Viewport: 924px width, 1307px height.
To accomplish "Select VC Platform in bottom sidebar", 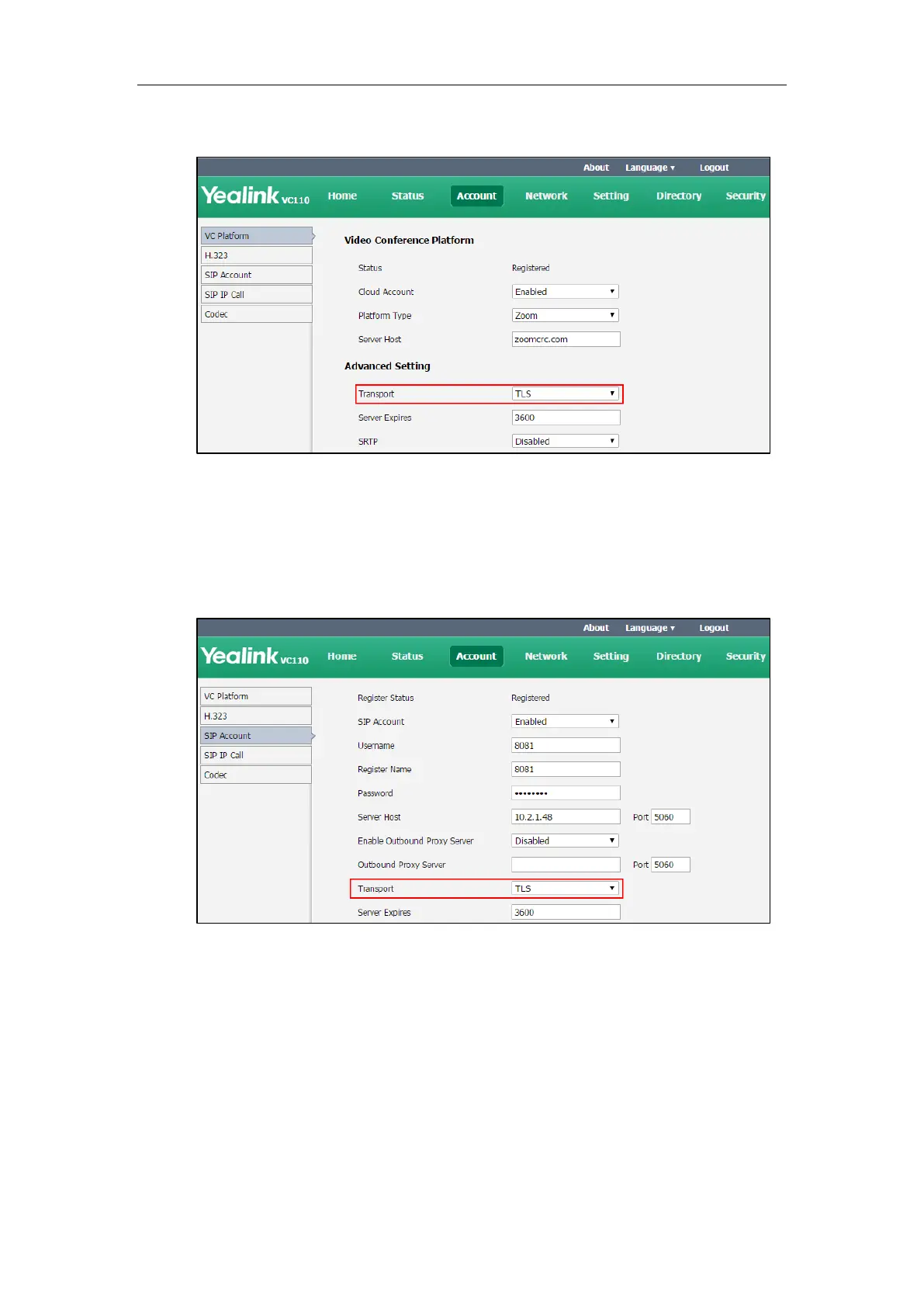I will pyautogui.click(x=256, y=696).
